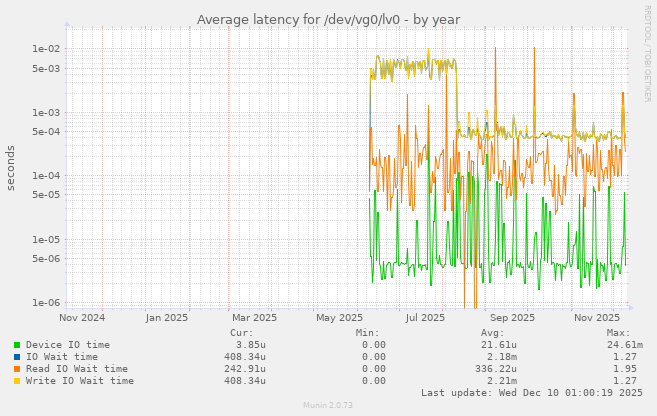
Task: Click the 'Nov 2024' x-axis label
Action: 82,318
